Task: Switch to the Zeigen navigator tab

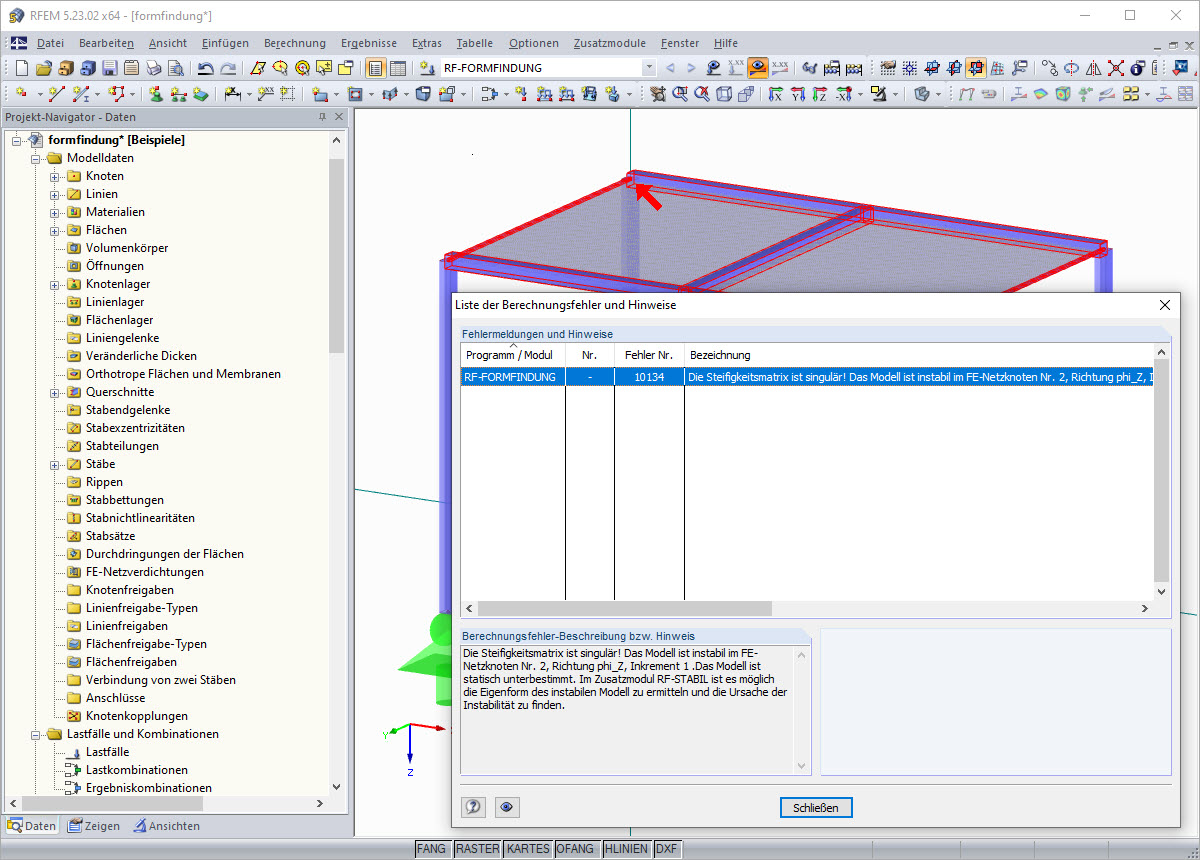Action: 94,826
